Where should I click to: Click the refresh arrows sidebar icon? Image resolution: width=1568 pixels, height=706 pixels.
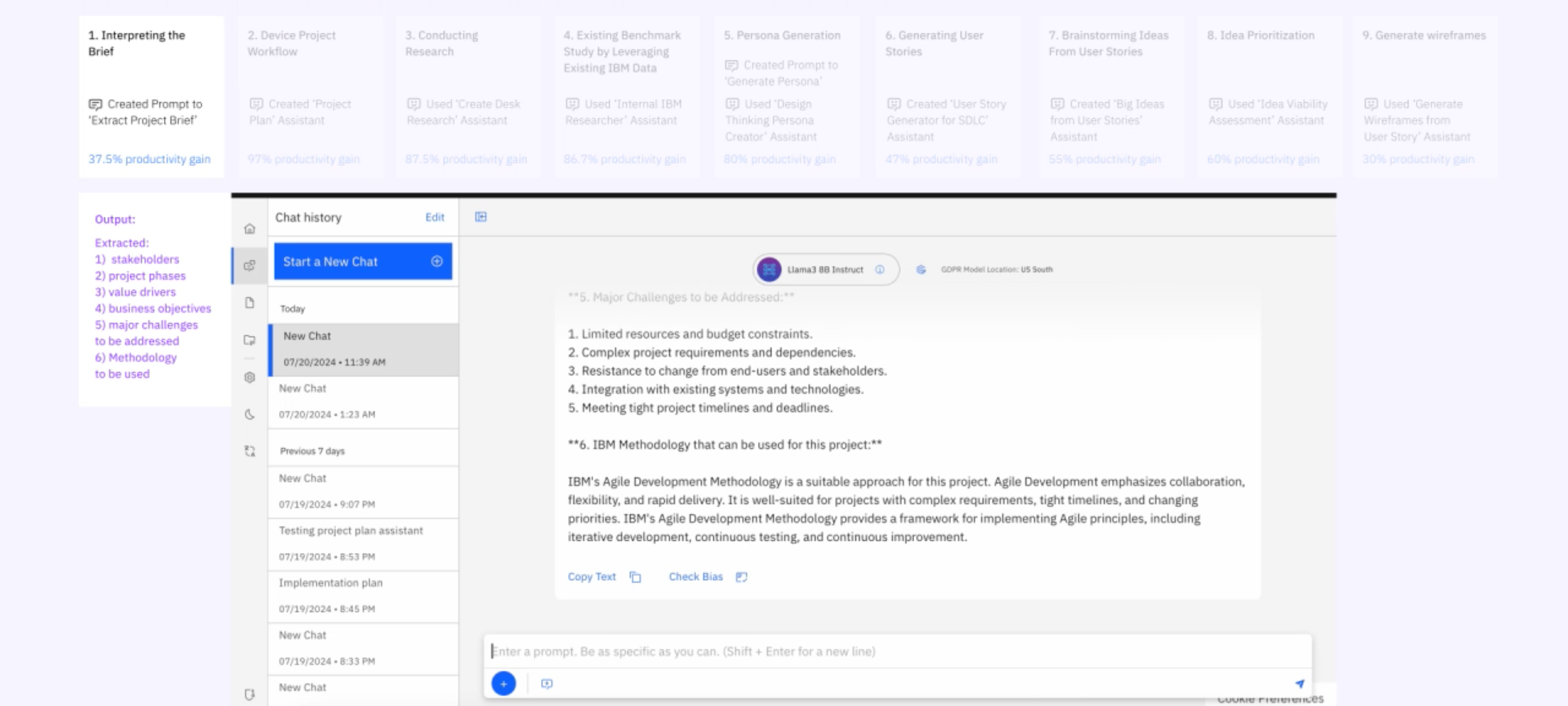[x=250, y=452]
